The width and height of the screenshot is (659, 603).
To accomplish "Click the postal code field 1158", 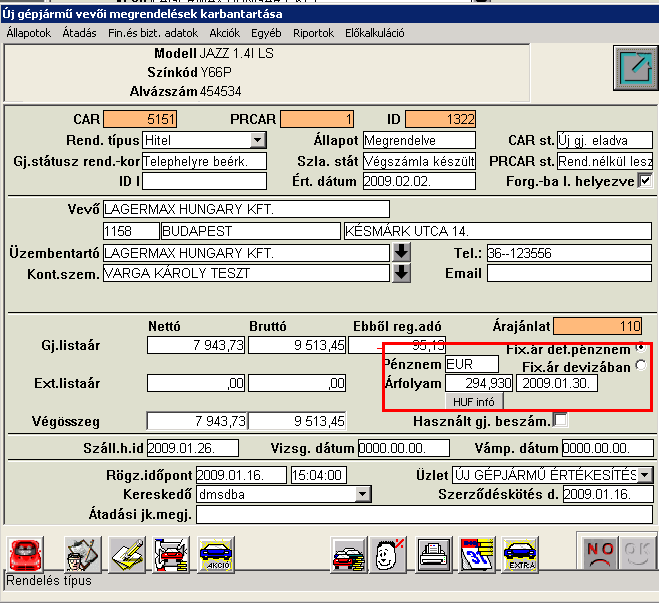I will click(131, 231).
